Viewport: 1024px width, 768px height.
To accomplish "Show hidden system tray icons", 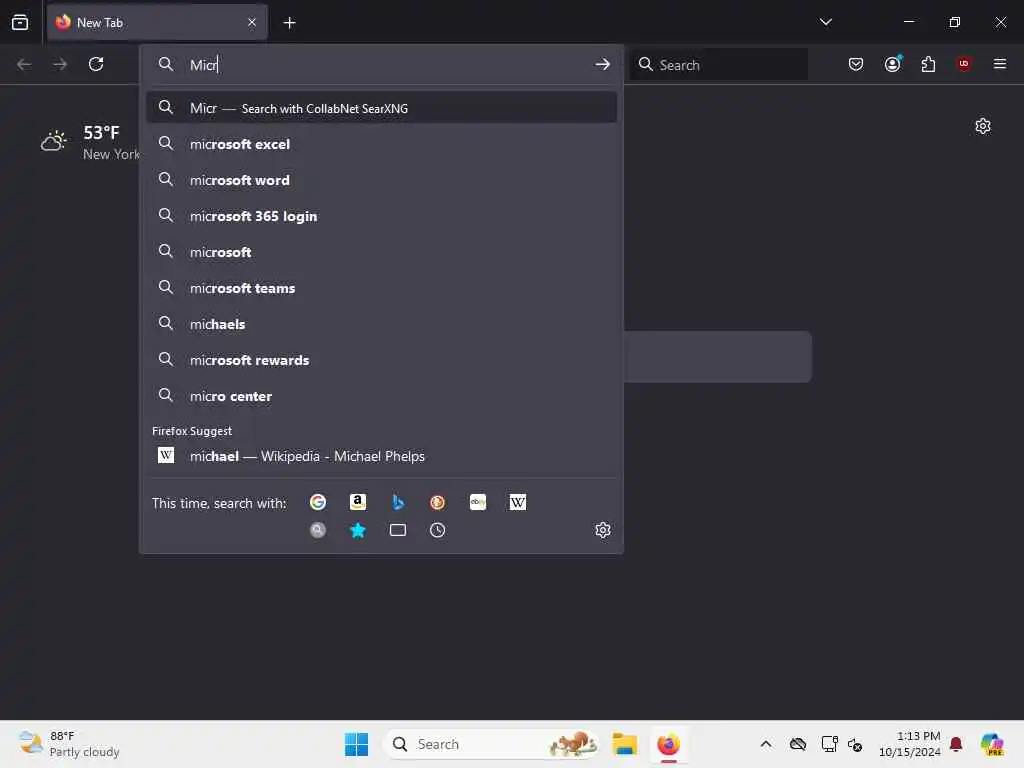I will pos(766,744).
